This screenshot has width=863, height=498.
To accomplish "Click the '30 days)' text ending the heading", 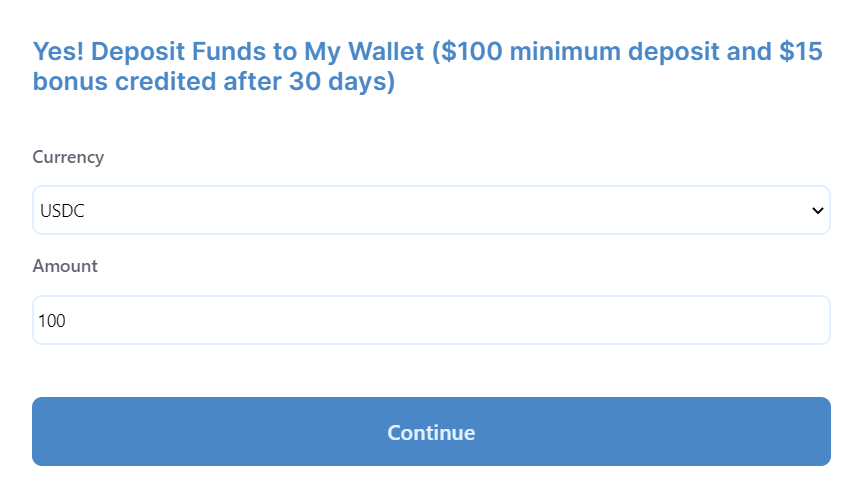I will (342, 81).
